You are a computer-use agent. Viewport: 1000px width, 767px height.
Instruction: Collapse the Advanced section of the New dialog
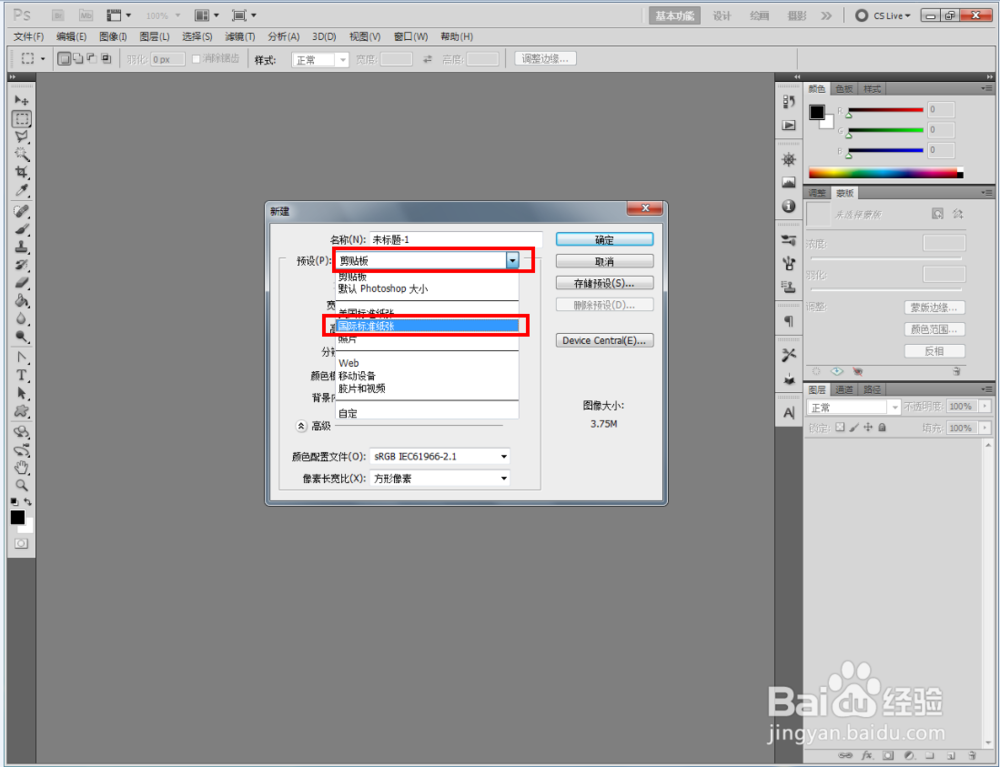click(301, 425)
